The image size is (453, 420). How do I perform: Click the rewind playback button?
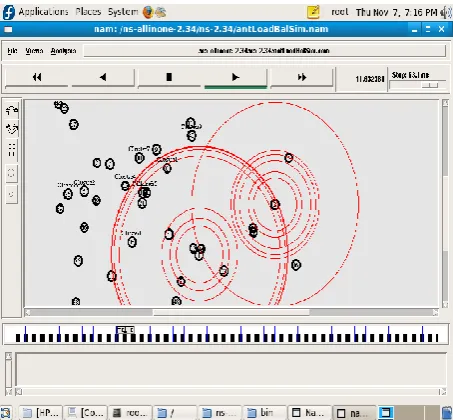coord(37,77)
